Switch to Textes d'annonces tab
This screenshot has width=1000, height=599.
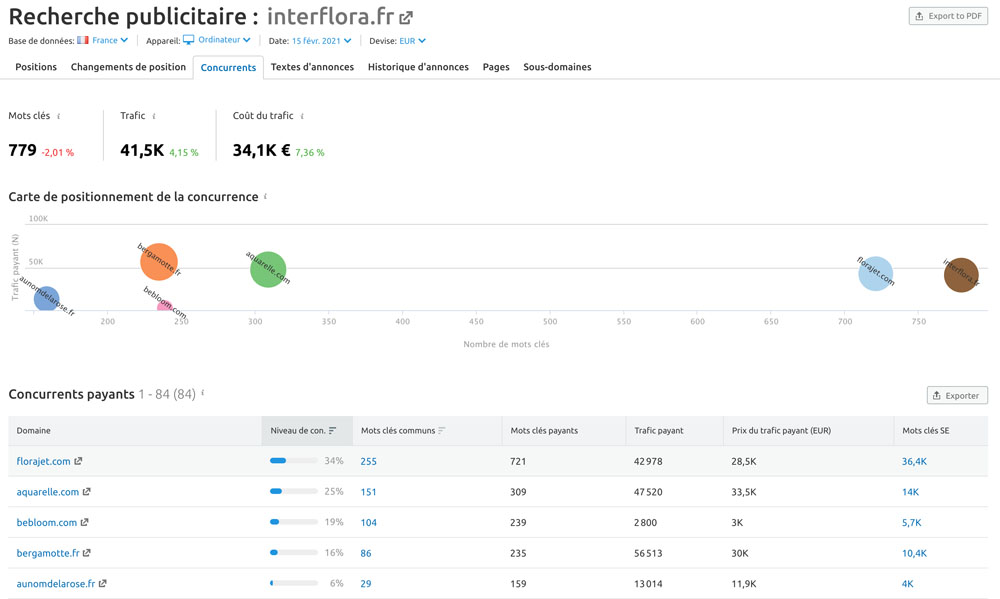coord(312,67)
